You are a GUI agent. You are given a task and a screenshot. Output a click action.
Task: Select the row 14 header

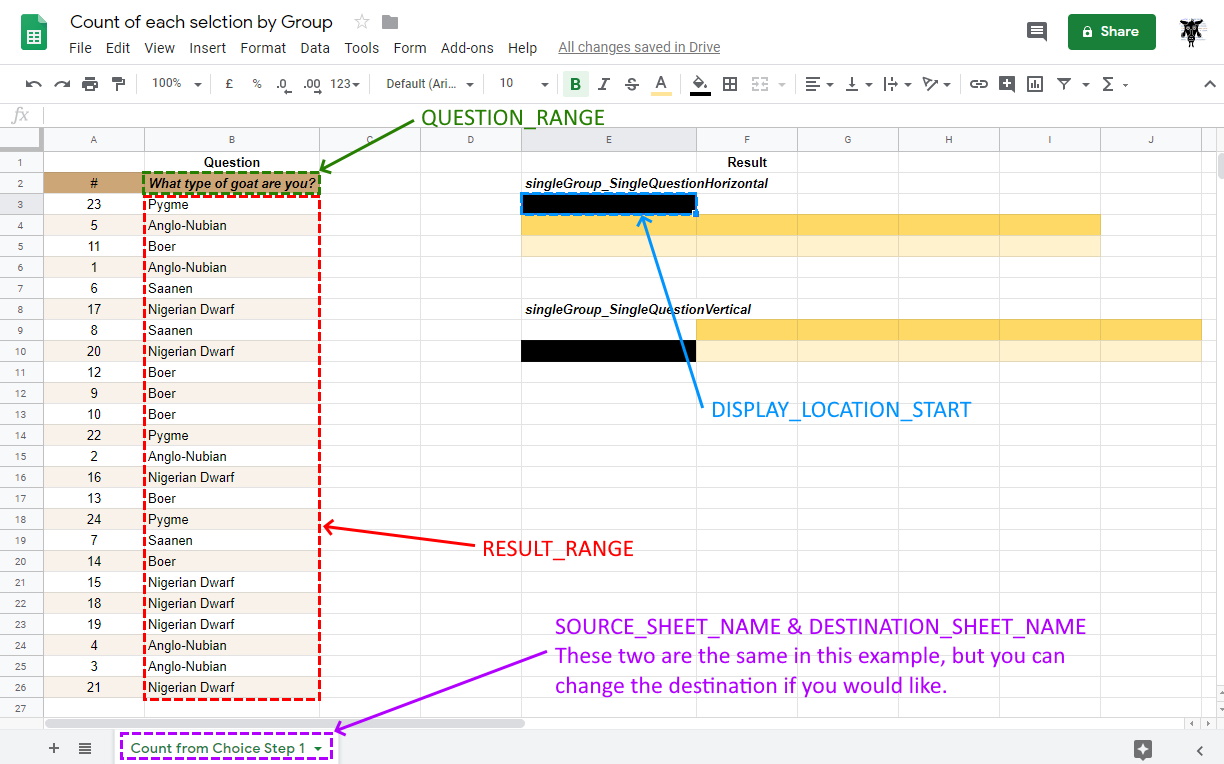point(21,436)
